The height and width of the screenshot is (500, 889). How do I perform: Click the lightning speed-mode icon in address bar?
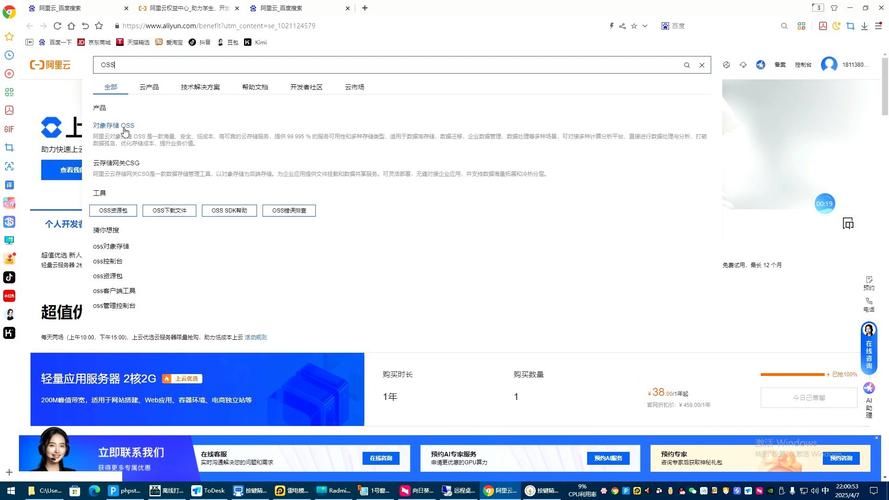click(611, 26)
